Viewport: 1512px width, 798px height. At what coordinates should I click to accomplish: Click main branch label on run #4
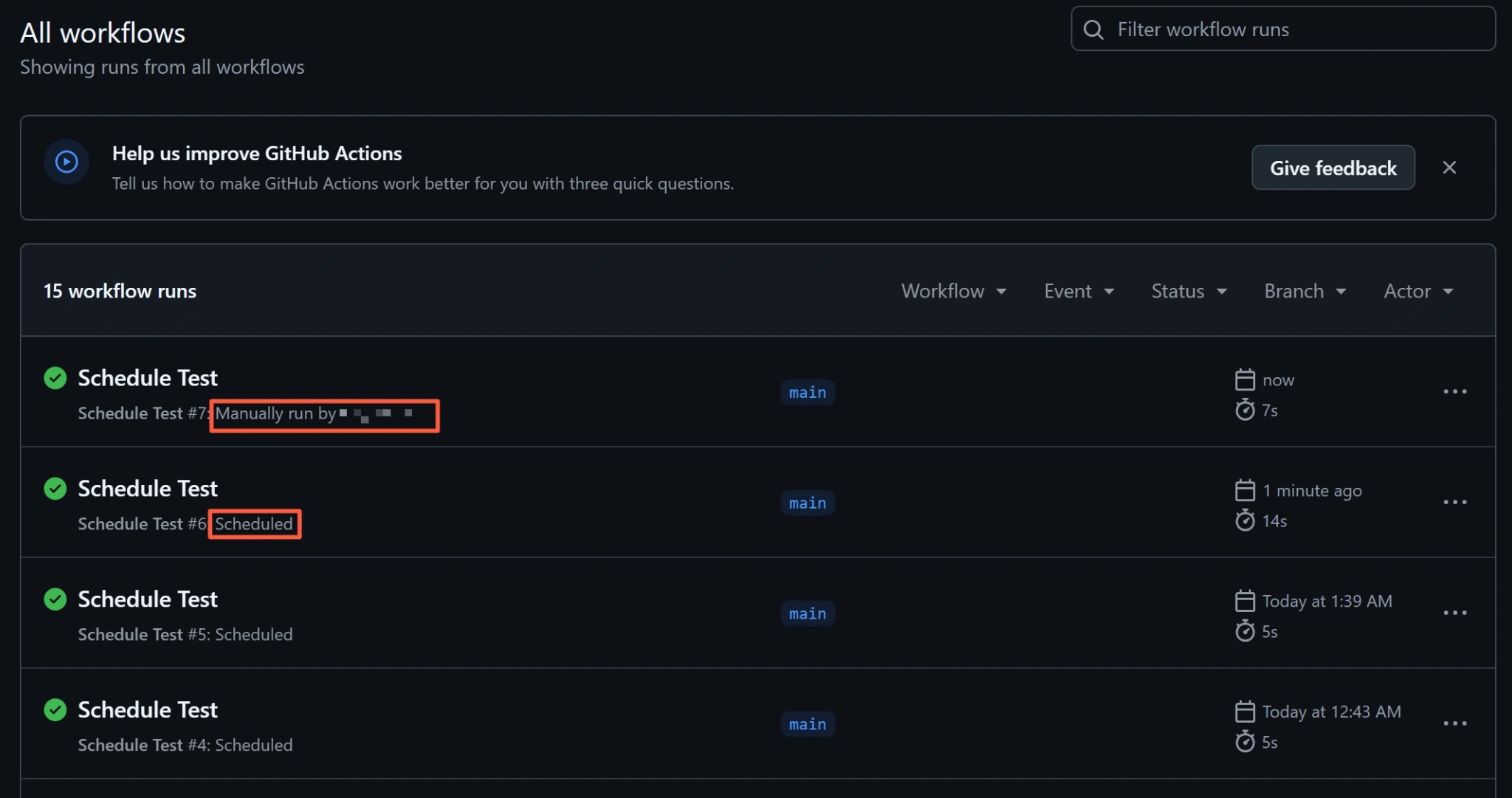808,724
